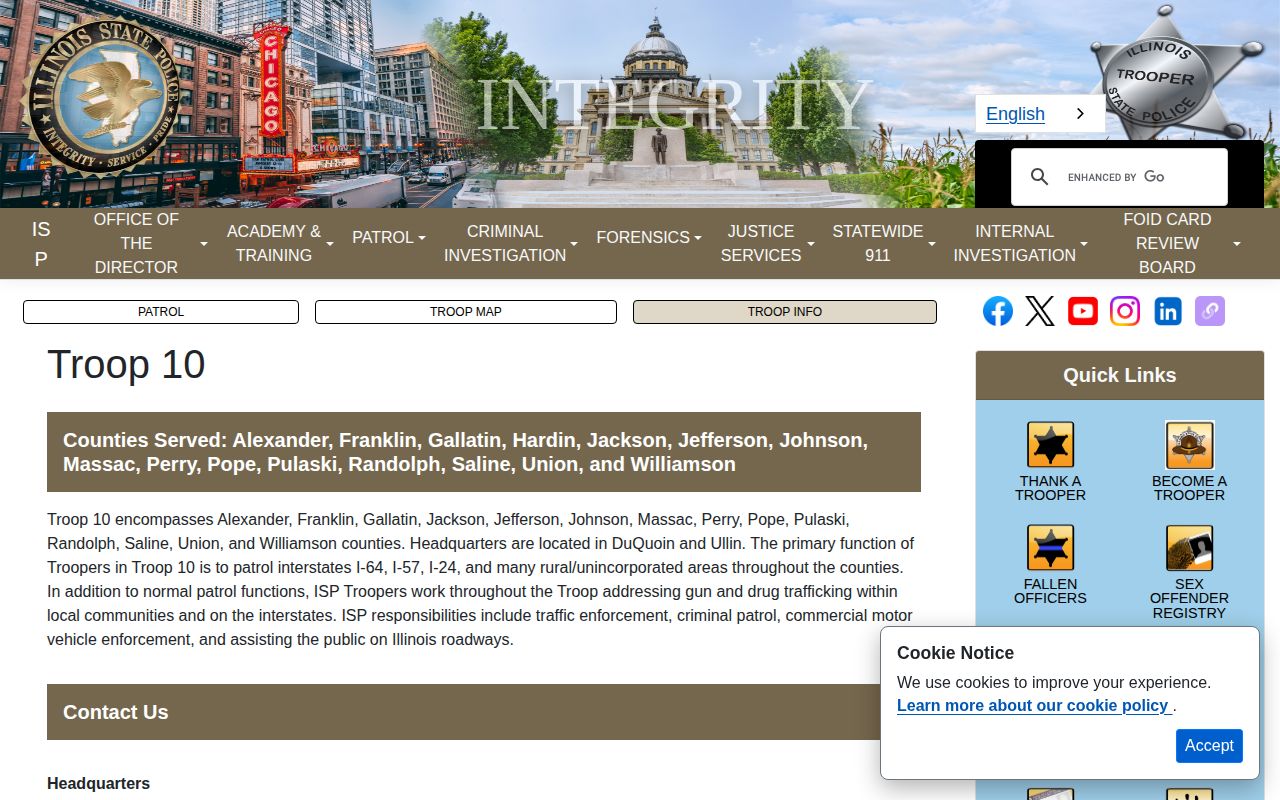Open the cookie policy link
1280x800 pixels.
pos(1034,706)
